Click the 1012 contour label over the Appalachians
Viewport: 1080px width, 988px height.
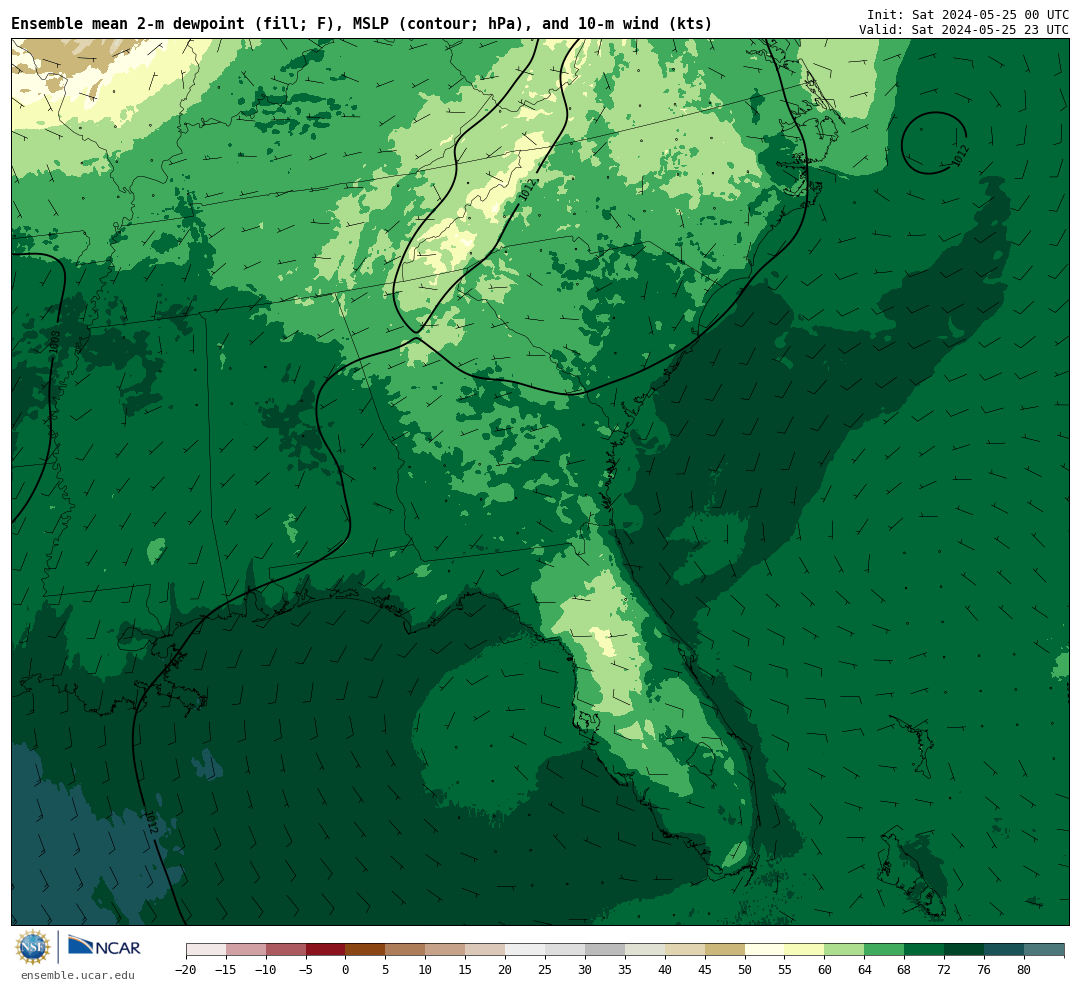527,190
